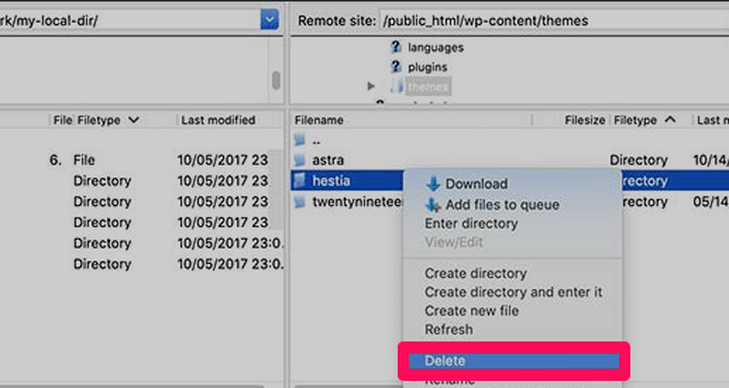The height and width of the screenshot is (388, 729).
Task: Click the question mark icon beside languages
Action: pos(396,46)
